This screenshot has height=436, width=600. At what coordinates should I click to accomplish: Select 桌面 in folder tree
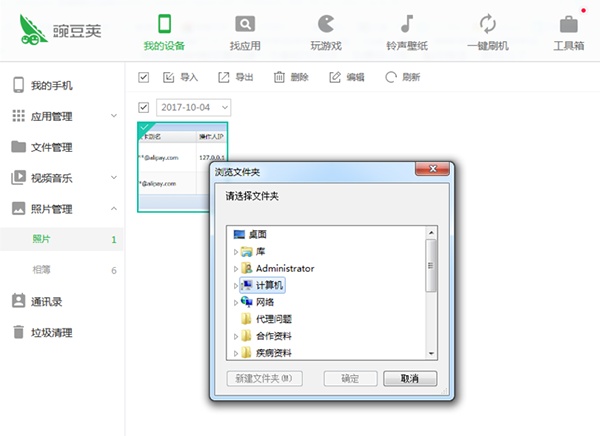[250, 234]
